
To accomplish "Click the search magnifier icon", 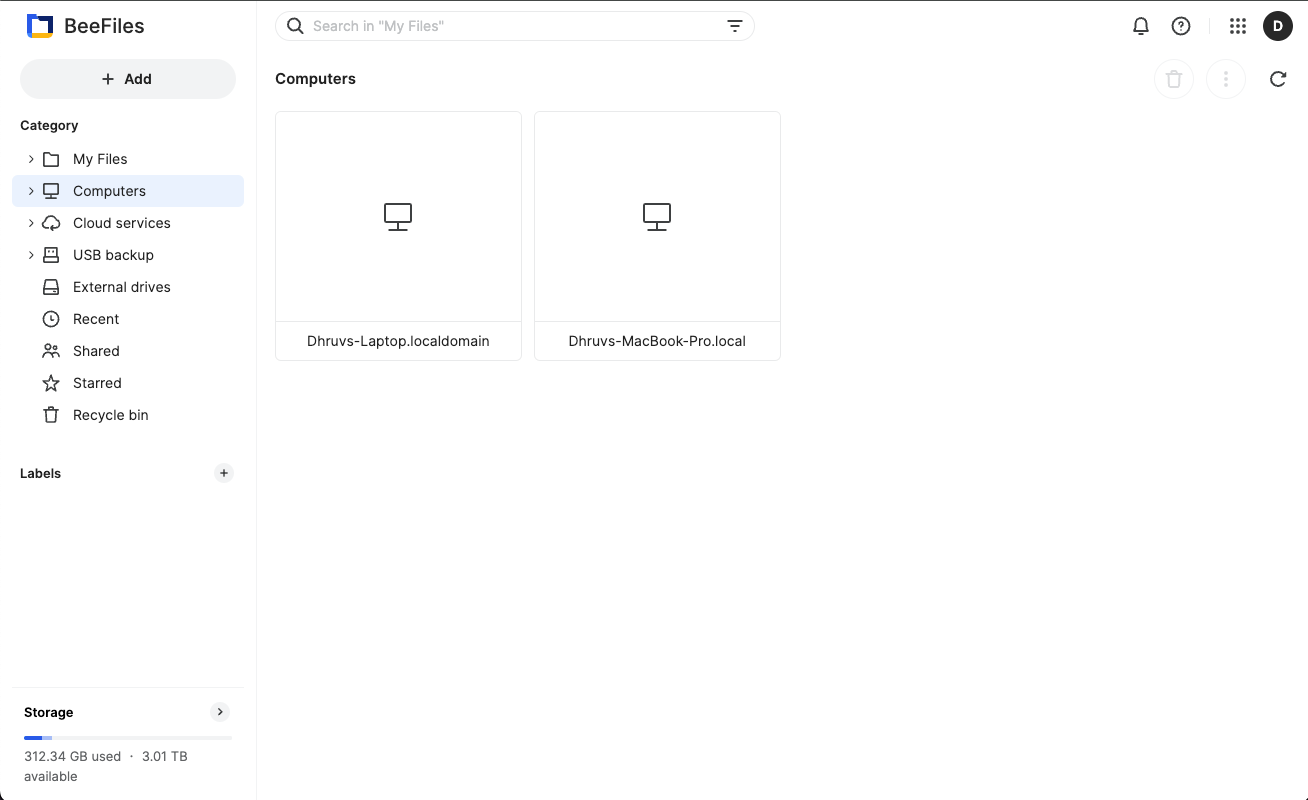I will coord(295,26).
